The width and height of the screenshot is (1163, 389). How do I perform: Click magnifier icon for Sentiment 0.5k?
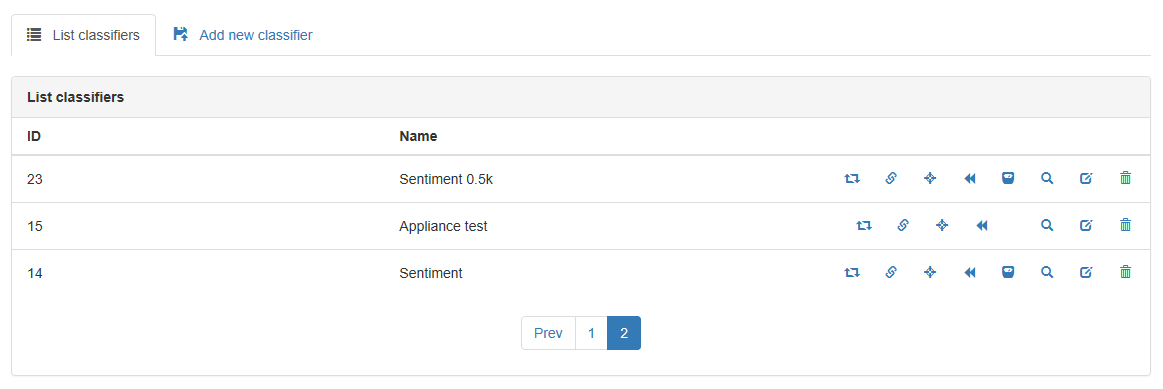coord(1047,178)
